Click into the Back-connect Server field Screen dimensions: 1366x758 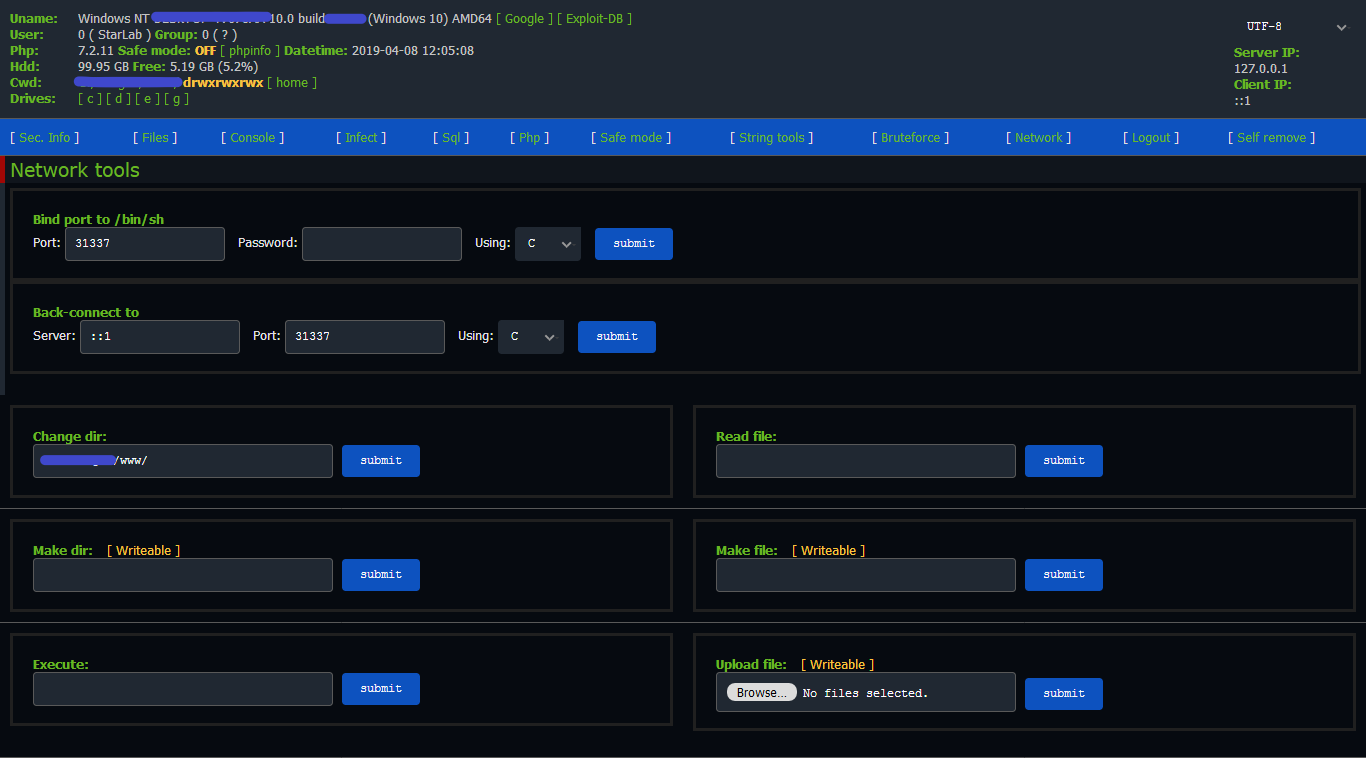pos(160,337)
